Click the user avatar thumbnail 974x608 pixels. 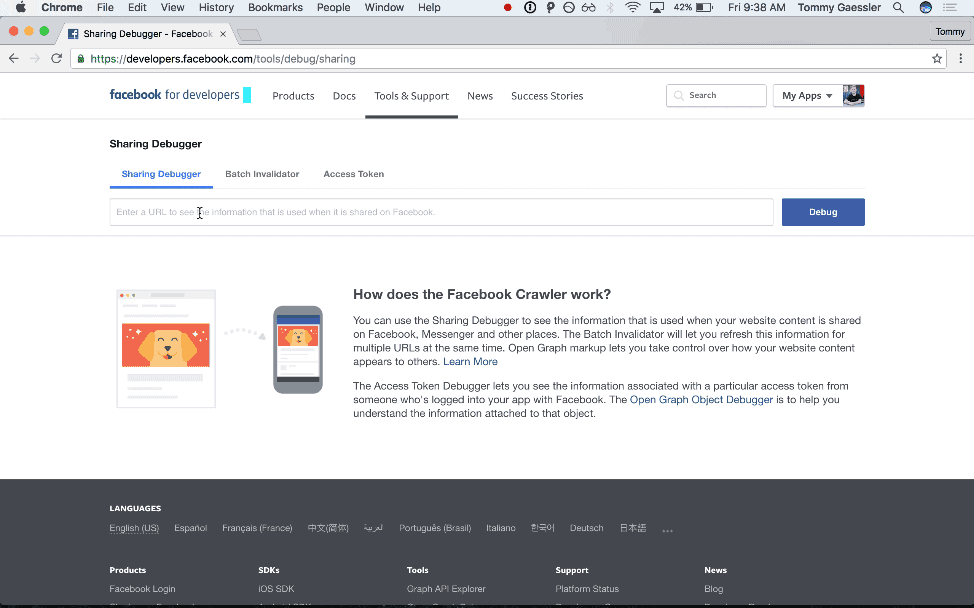(x=853, y=96)
